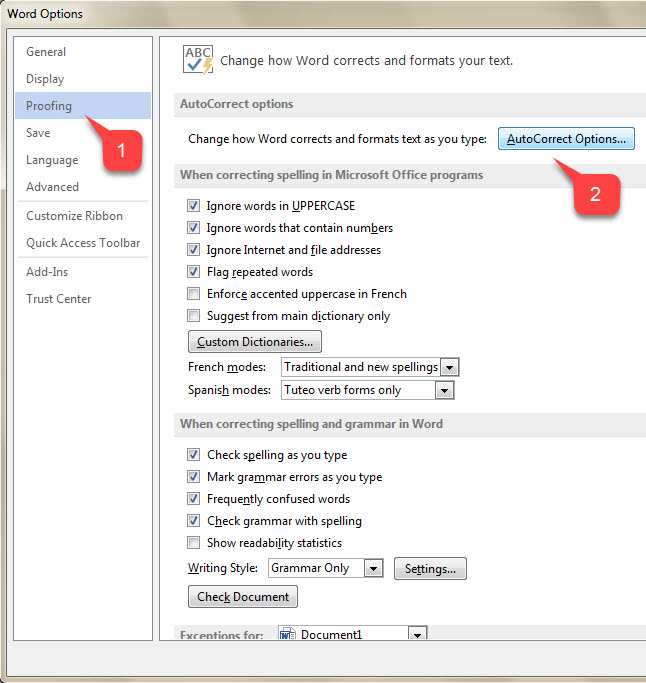Screen dimensions: 646x683
Task: Expand the Spanish modes dropdown
Action: 443,390
